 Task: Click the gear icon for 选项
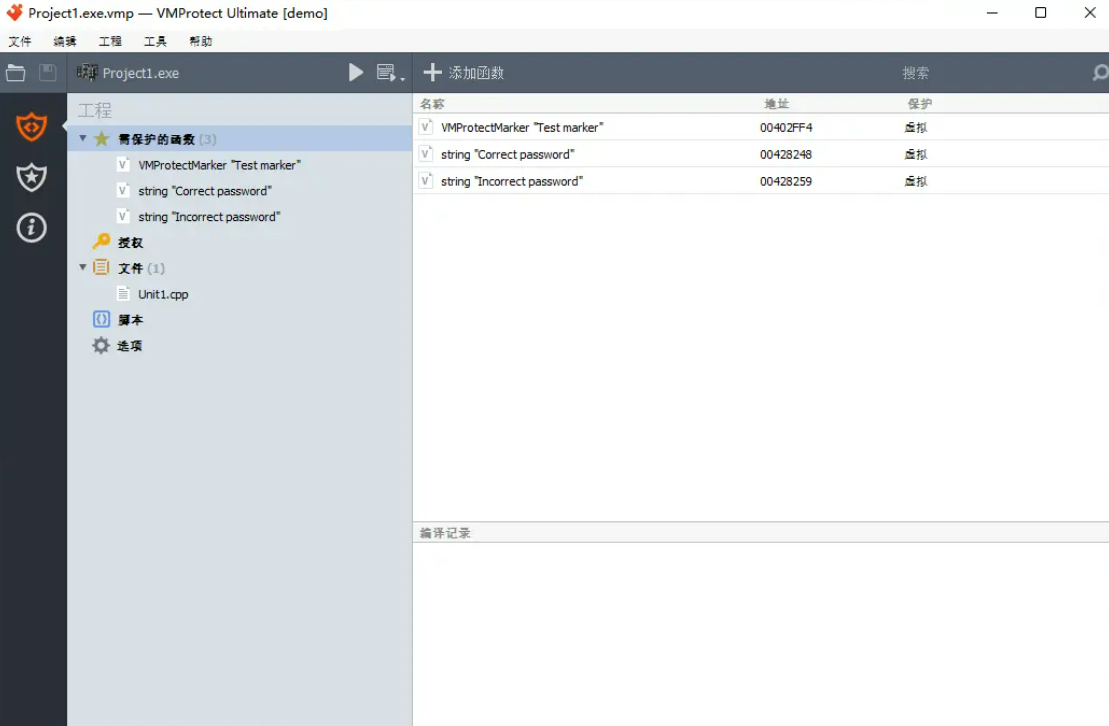(x=102, y=345)
